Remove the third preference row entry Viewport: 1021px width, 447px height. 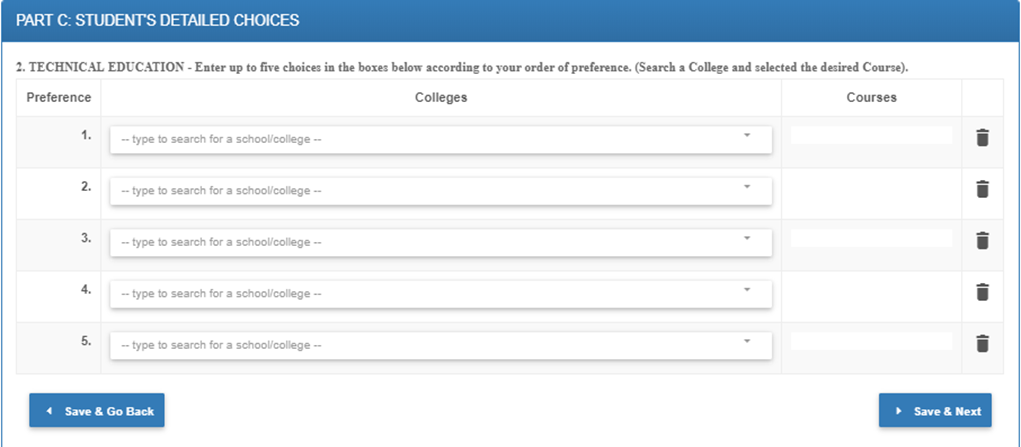pyautogui.click(x=982, y=241)
